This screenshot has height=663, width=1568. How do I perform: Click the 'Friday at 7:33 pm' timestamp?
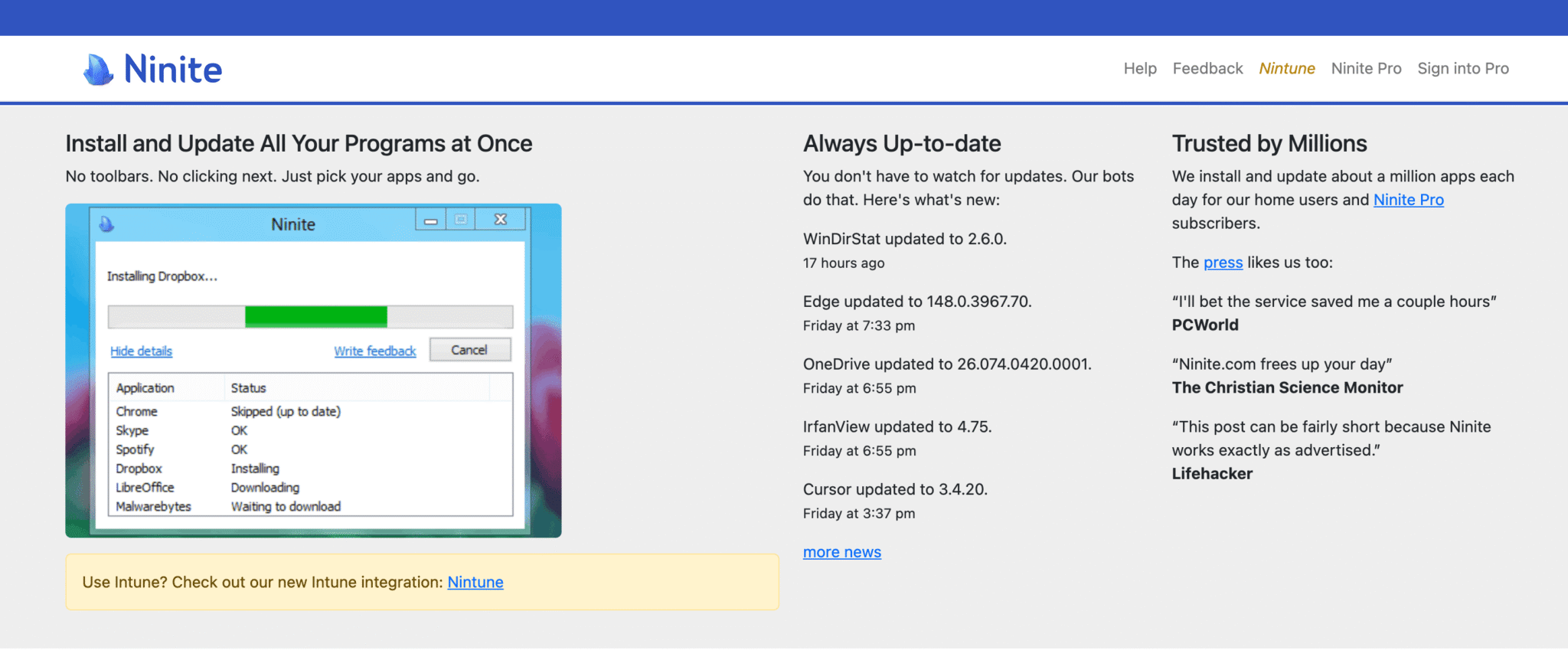pyautogui.click(x=859, y=326)
